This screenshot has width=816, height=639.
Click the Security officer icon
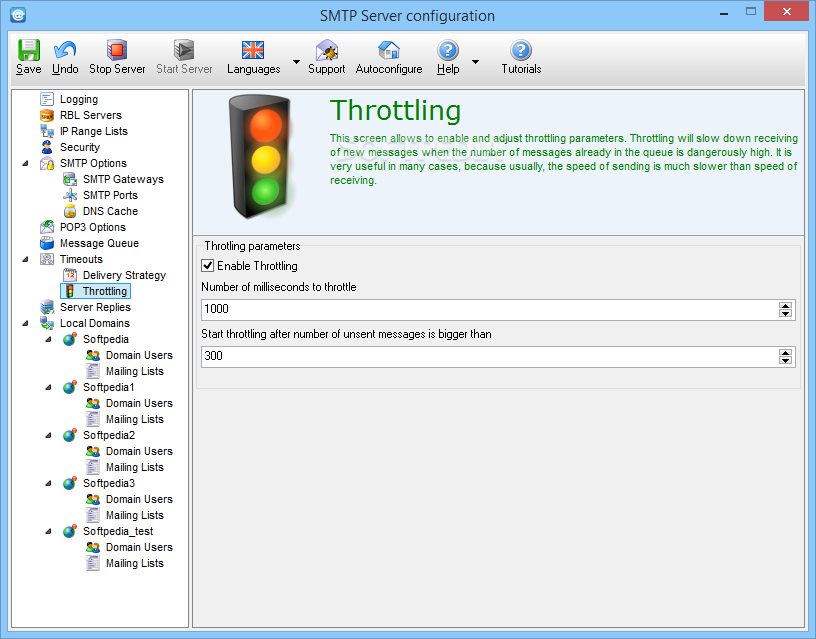pyautogui.click(x=47, y=147)
